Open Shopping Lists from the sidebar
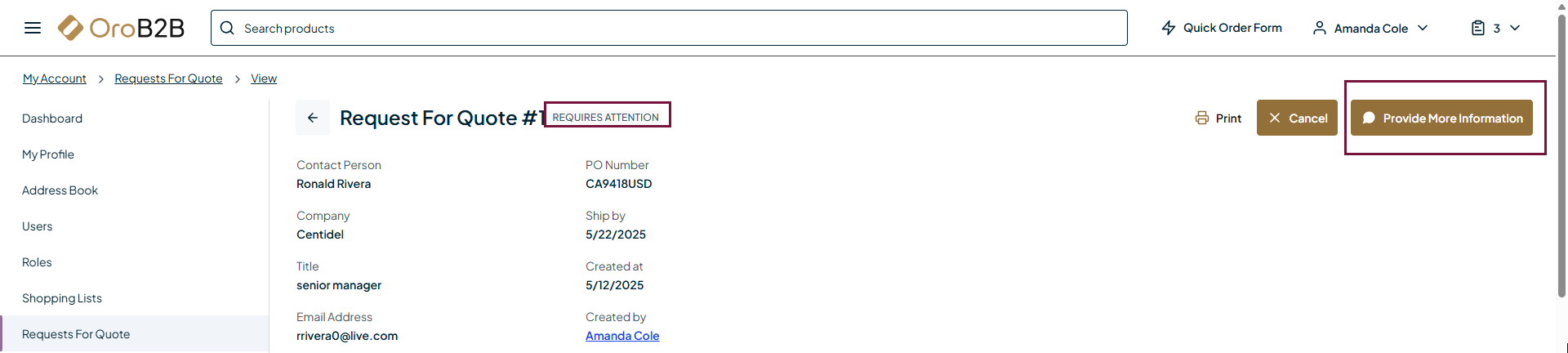1568x353 pixels. tap(62, 298)
